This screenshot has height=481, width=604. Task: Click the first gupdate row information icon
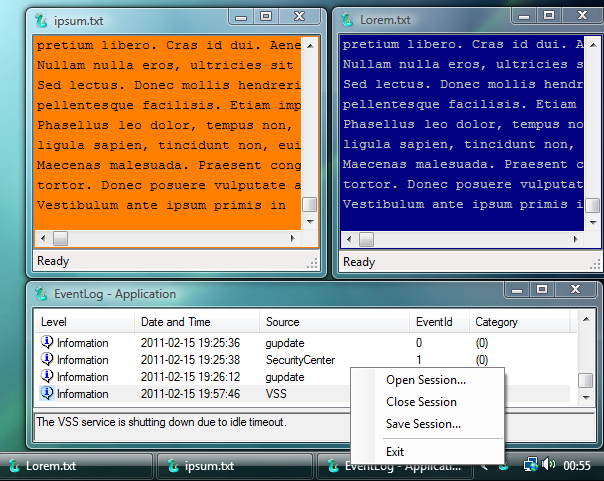(47, 342)
